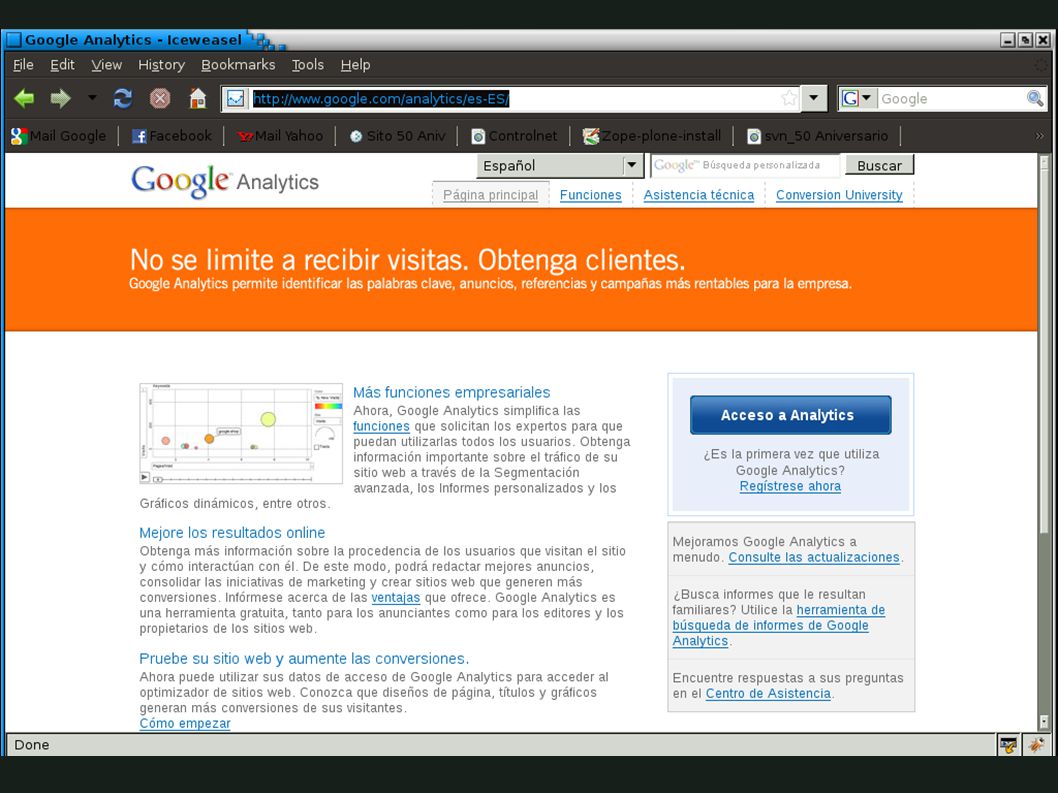This screenshot has height=793, width=1058.
Task: Open the Consulte las actualizaciones link
Action: point(814,557)
